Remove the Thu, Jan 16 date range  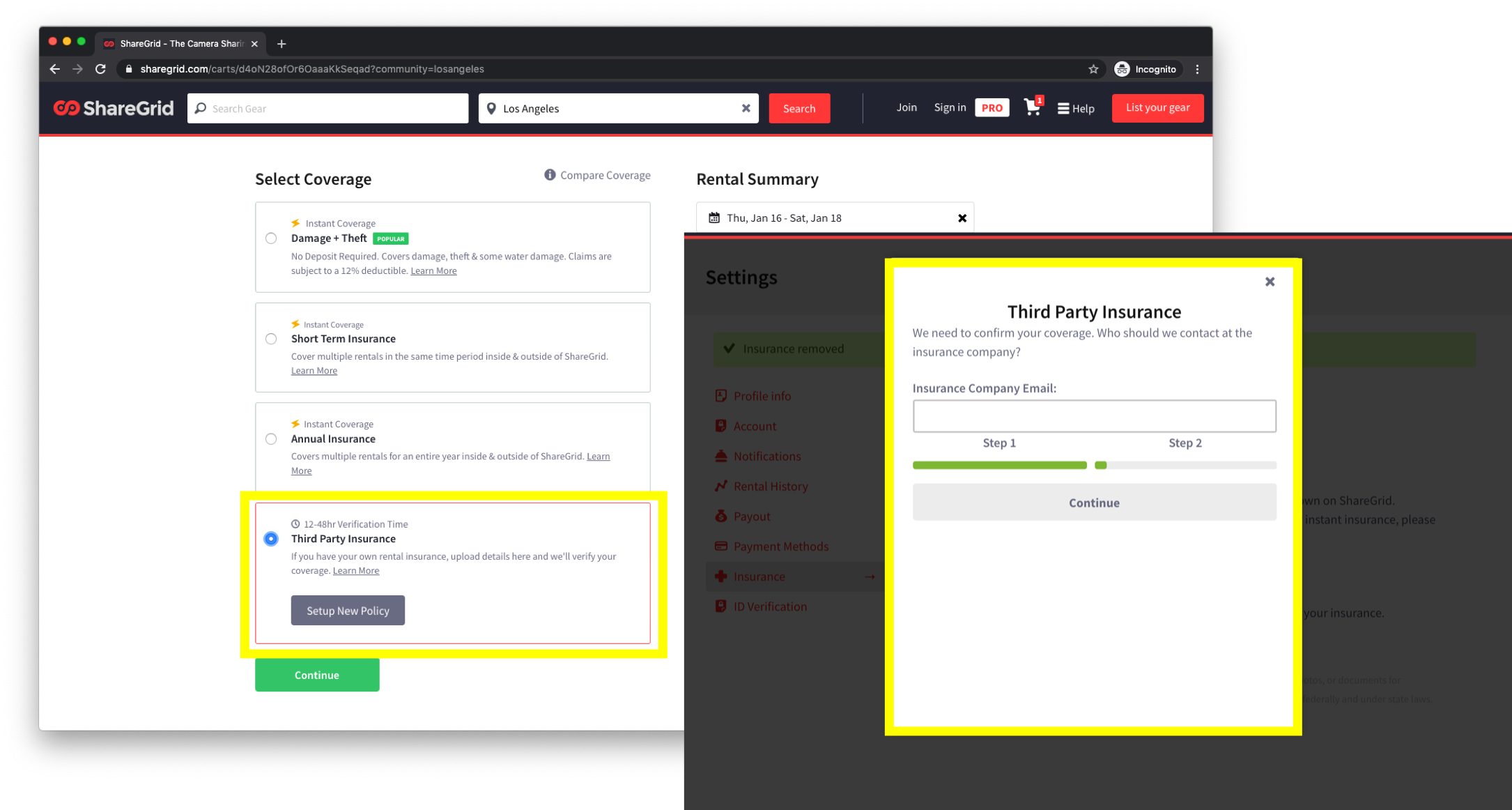(962, 218)
